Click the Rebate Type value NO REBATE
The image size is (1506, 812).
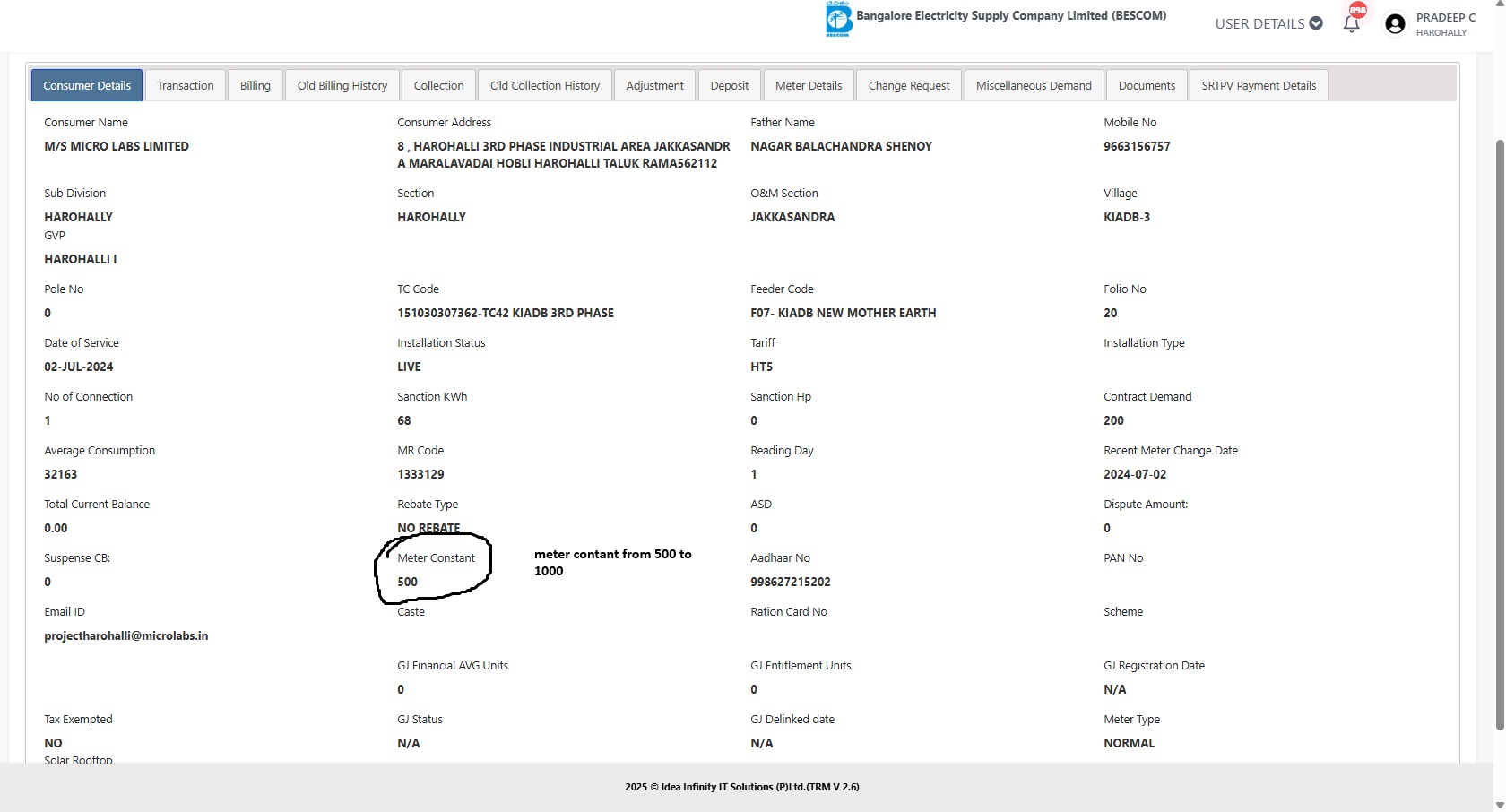[428, 528]
